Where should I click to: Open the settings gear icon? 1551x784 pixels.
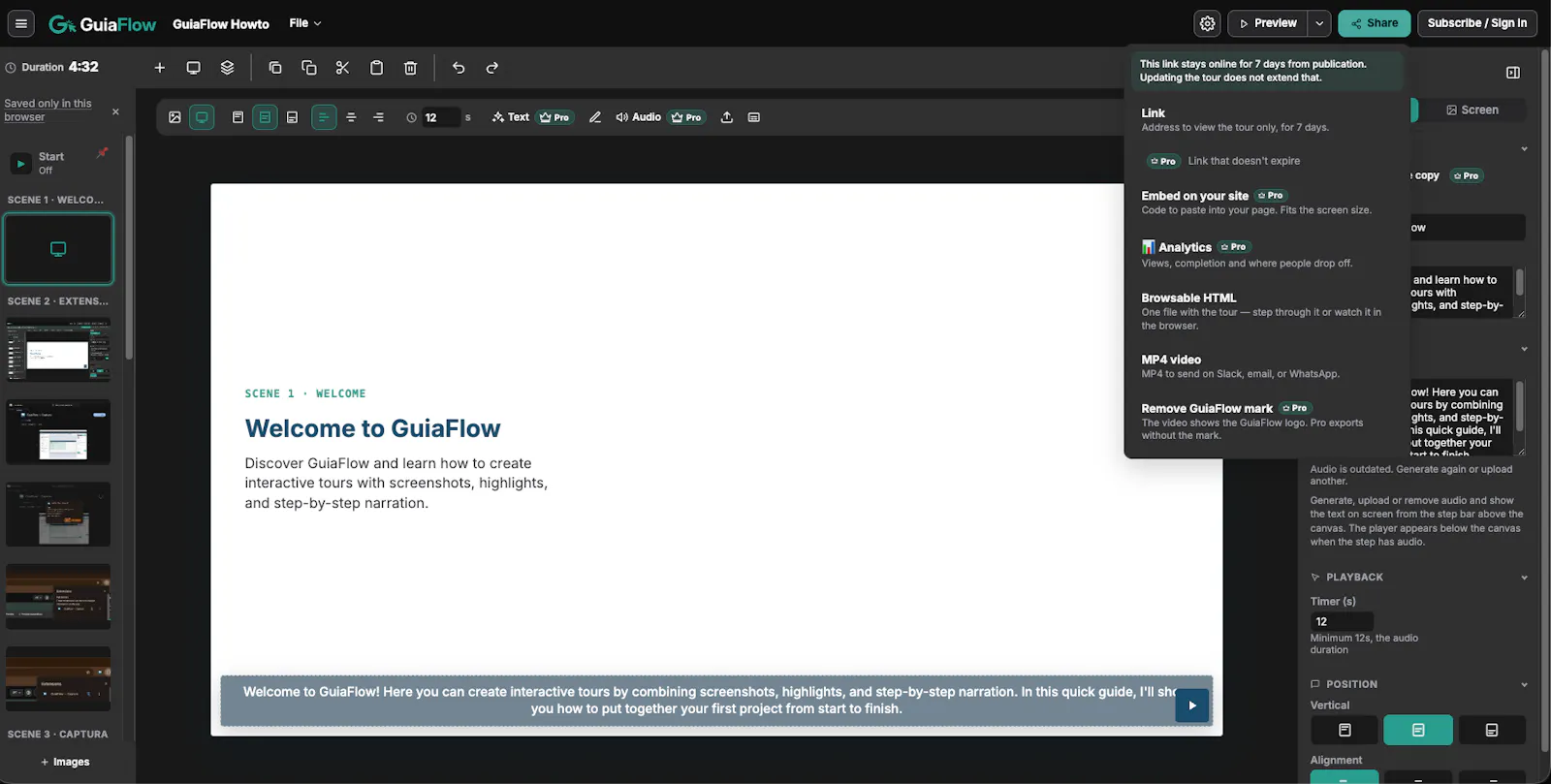click(1207, 23)
